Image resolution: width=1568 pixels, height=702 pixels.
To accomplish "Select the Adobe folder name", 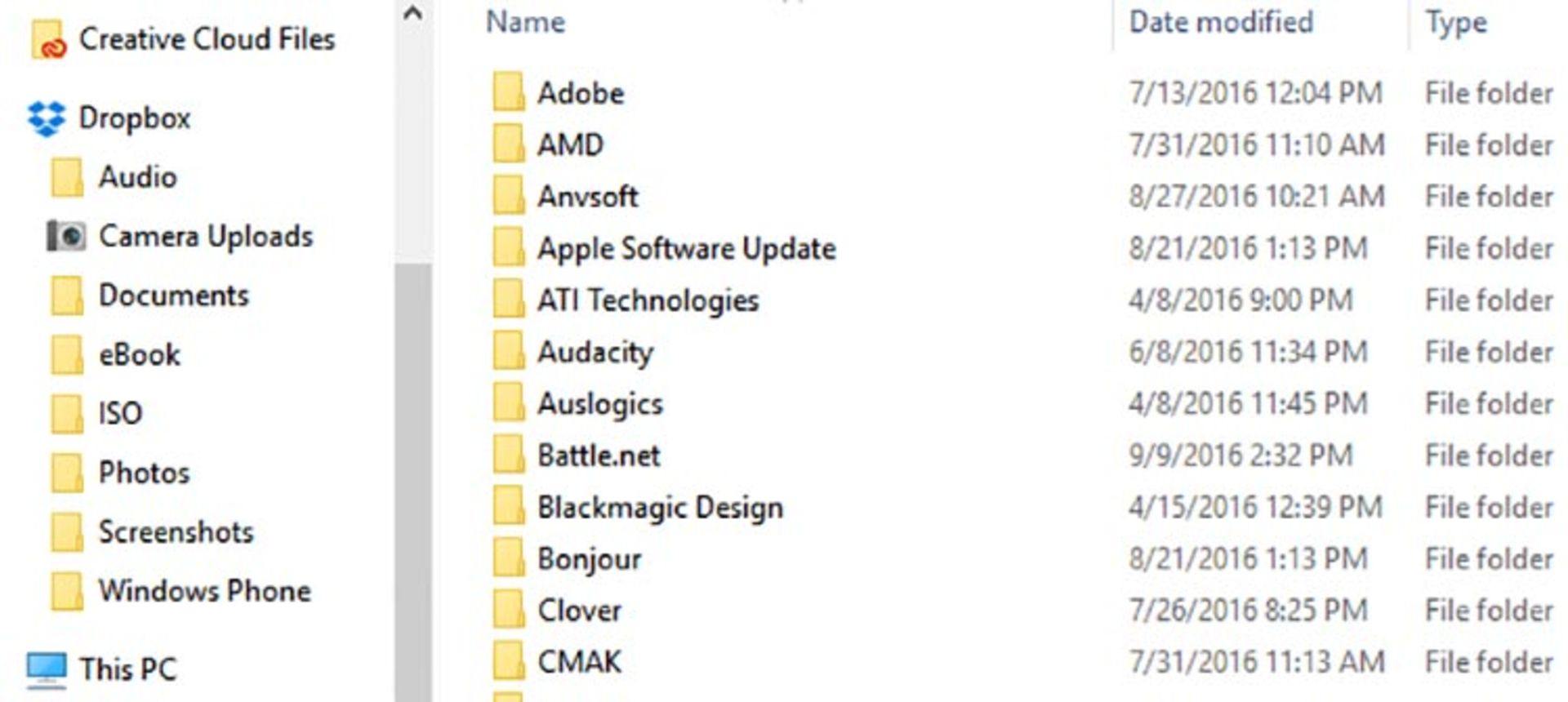I will [581, 93].
